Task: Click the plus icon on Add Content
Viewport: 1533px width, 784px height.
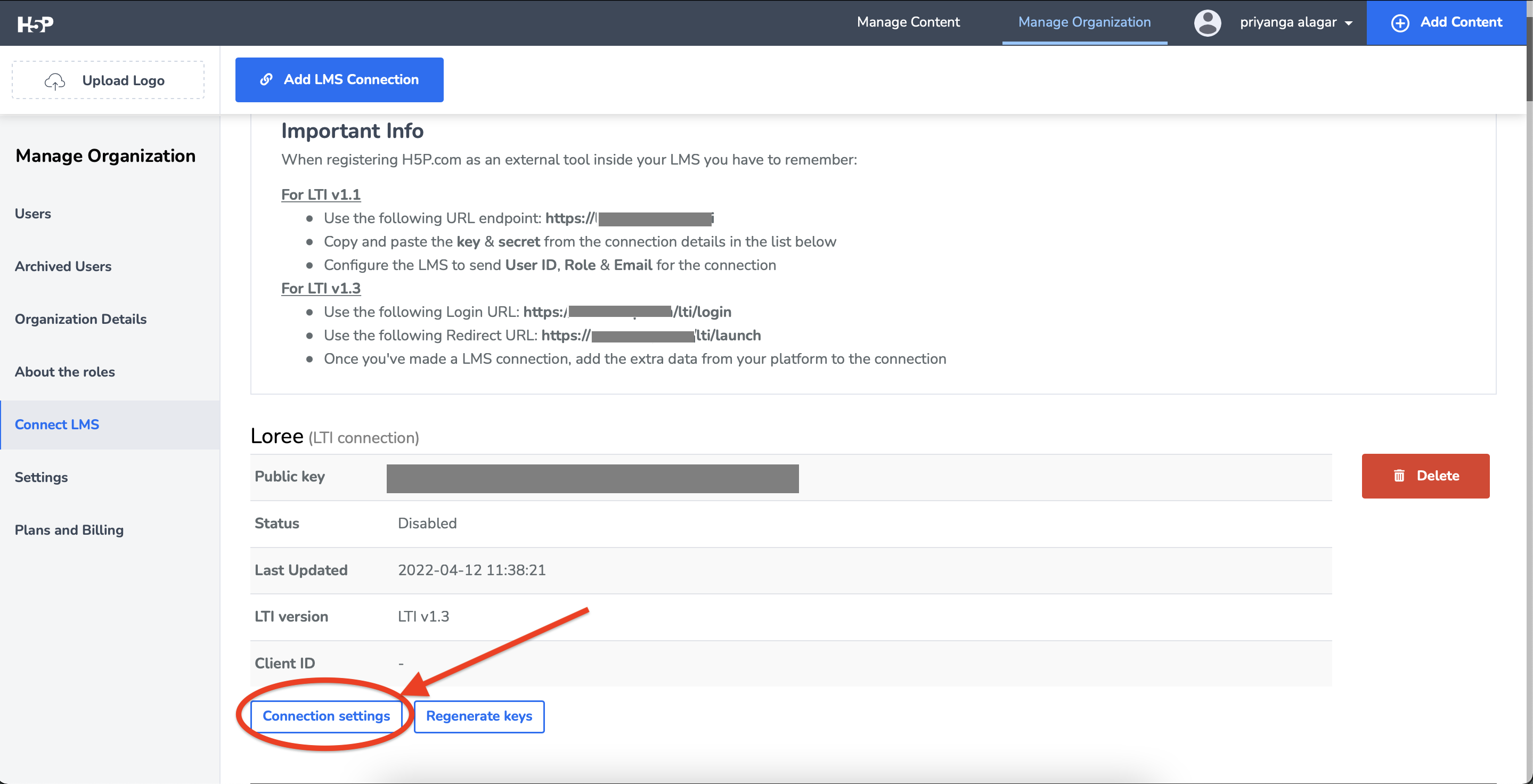Action: point(1400,22)
